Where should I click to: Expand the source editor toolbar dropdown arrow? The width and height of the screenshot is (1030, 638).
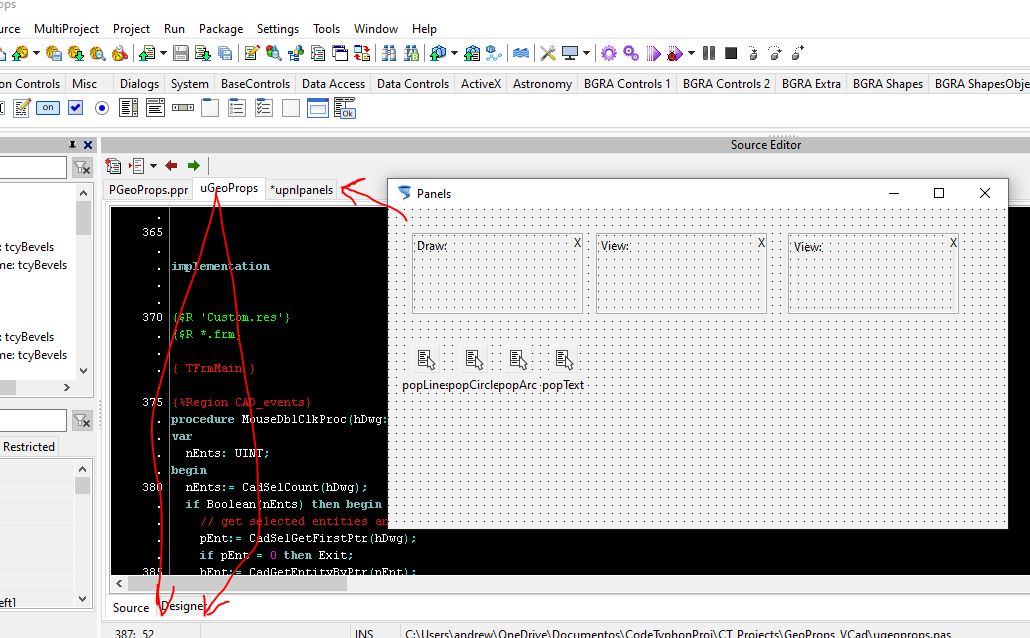(153, 166)
